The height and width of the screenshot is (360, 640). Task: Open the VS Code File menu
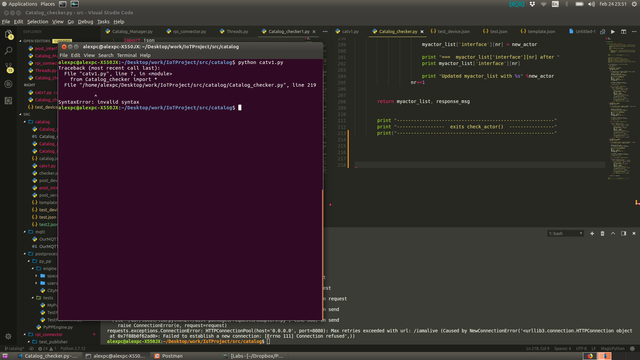pos(6,22)
